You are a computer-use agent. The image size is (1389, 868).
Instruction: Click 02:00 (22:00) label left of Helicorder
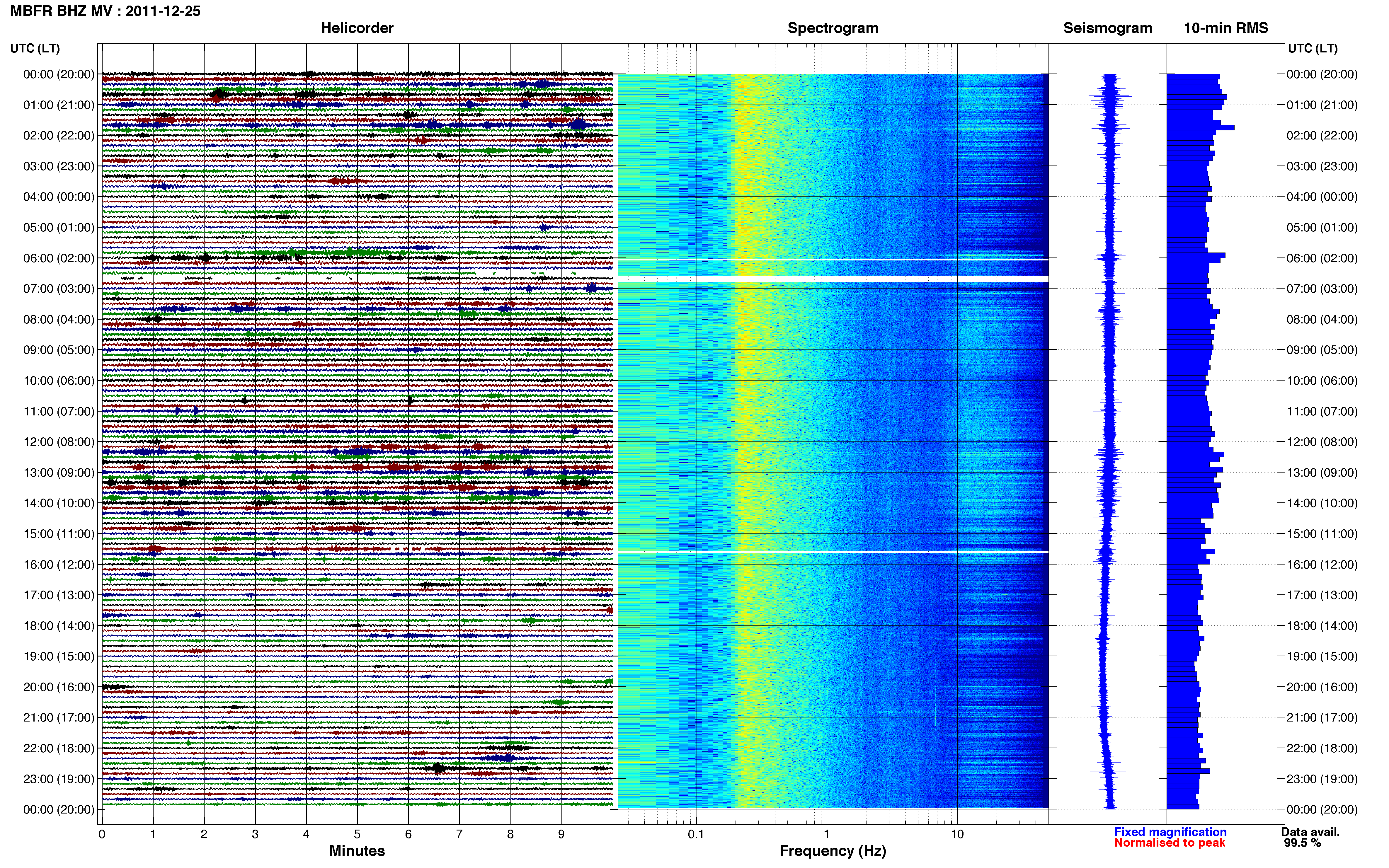click(x=59, y=135)
